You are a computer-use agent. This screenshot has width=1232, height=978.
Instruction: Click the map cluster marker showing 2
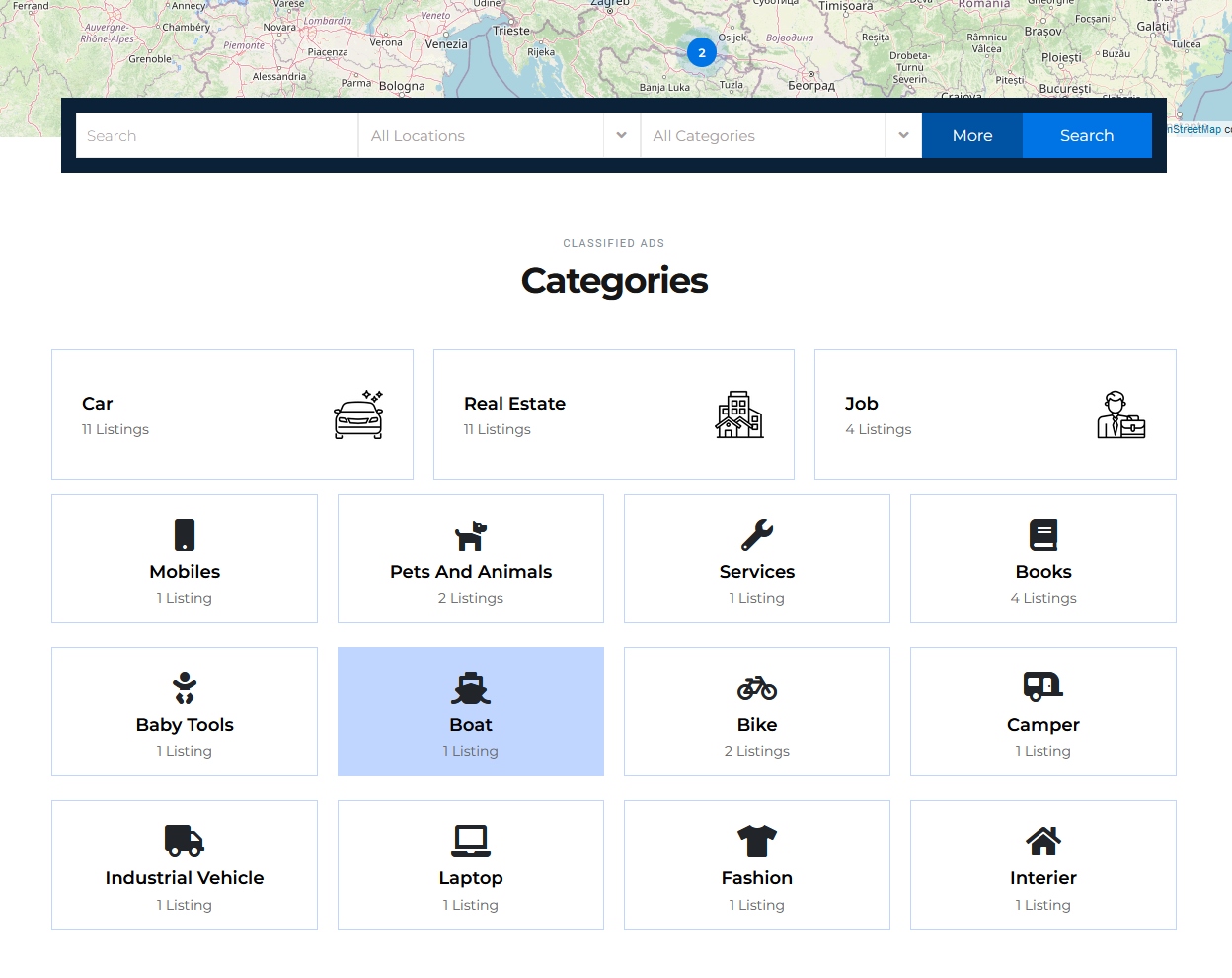tap(702, 52)
